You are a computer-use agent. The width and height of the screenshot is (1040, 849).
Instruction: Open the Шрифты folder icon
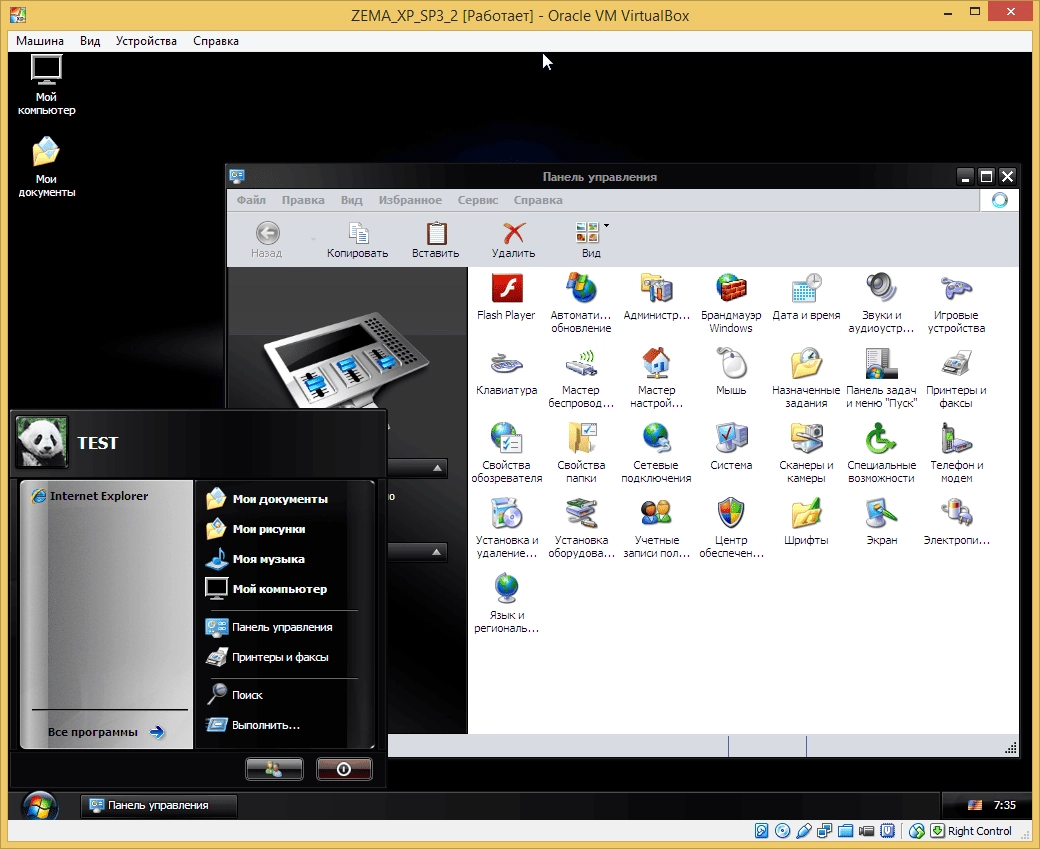coord(806,522)
